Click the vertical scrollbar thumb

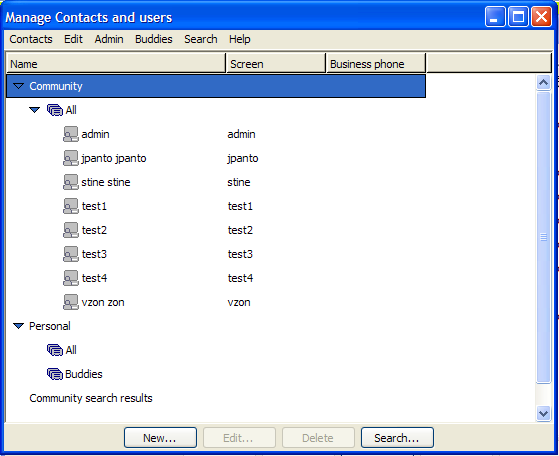[x=543, y=237]
